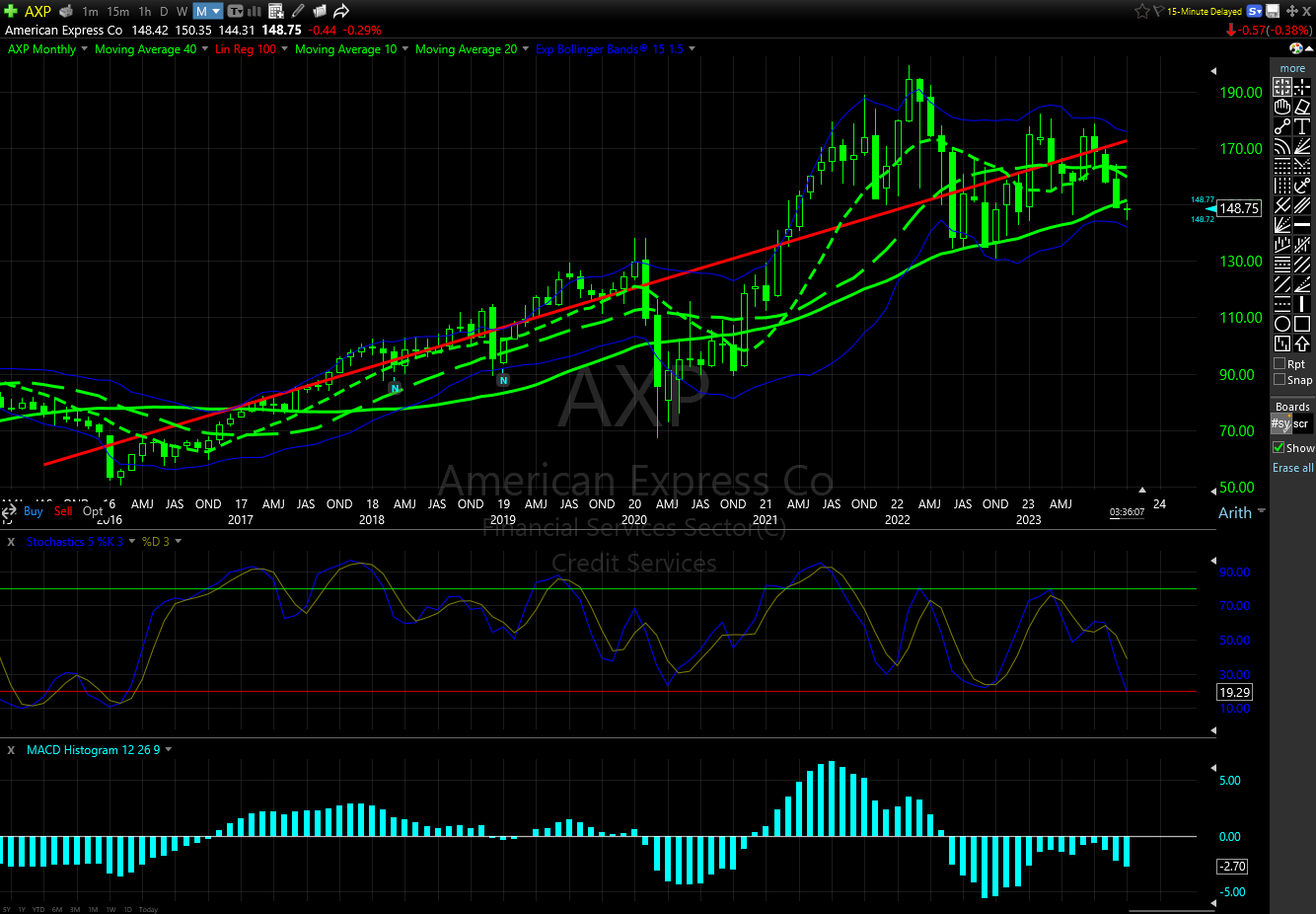Image resolution: width=1316 pixels, height=914 pixels.
Task: Switch to the W weekly timeframe
Action: 183,11
